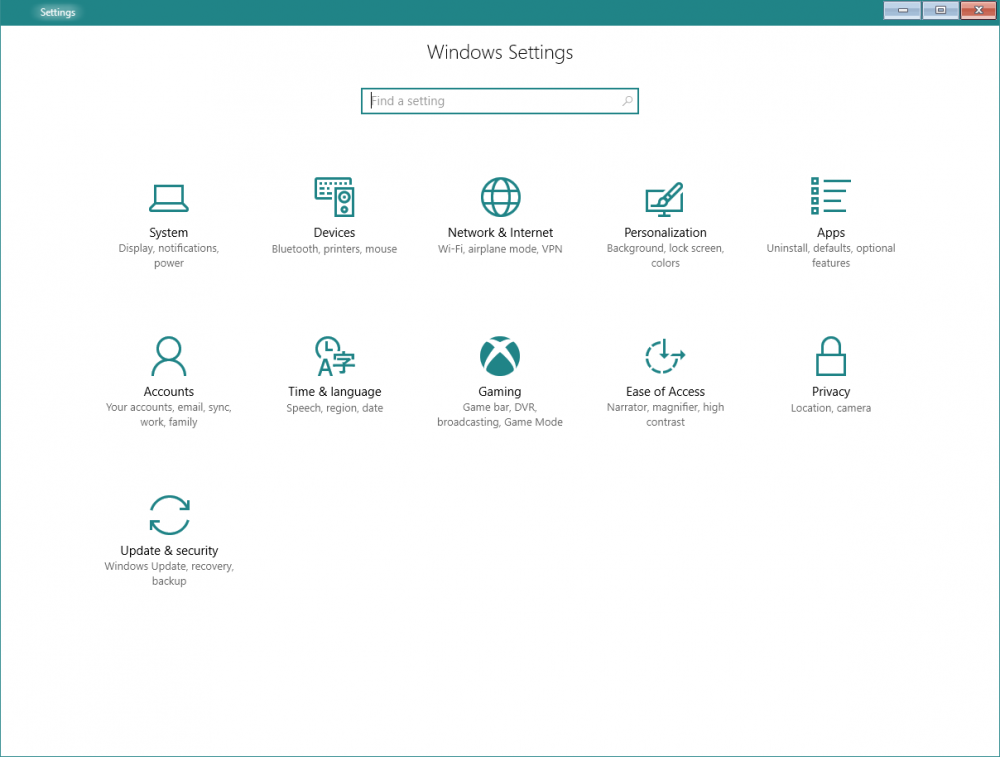Select the Apps list icon
The height and width of the screenshot is (757, 1000).
coord(830,196)
